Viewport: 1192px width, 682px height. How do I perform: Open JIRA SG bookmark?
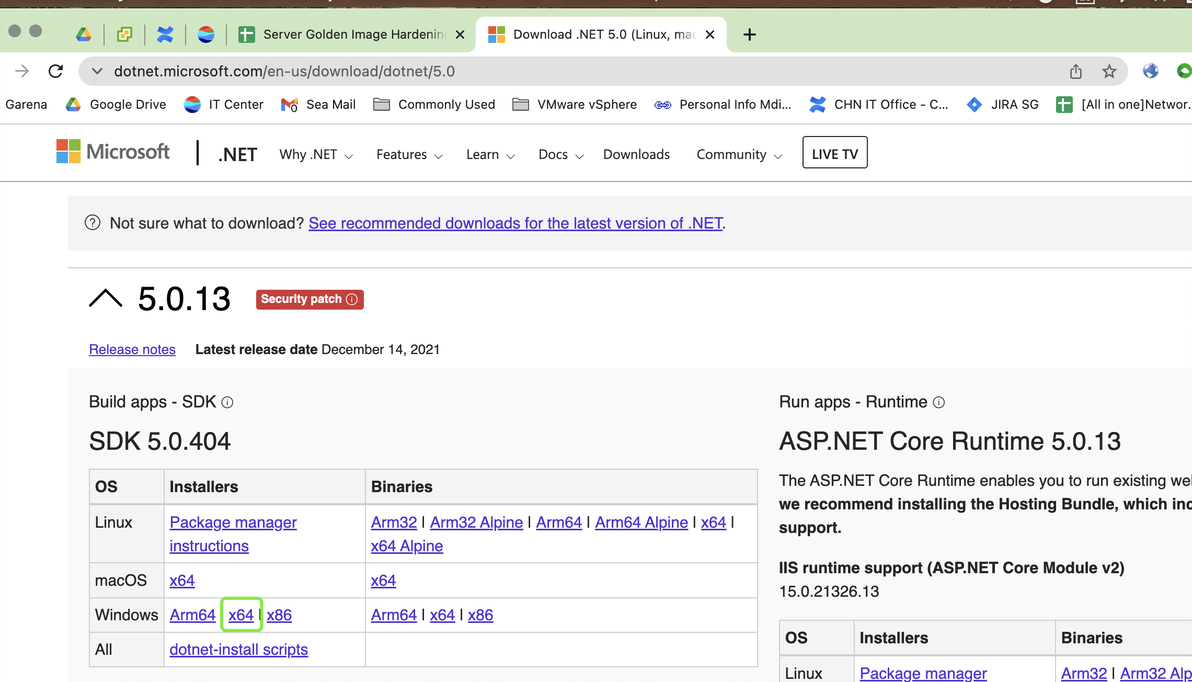pyautogui.click(x=1003, y=104)
